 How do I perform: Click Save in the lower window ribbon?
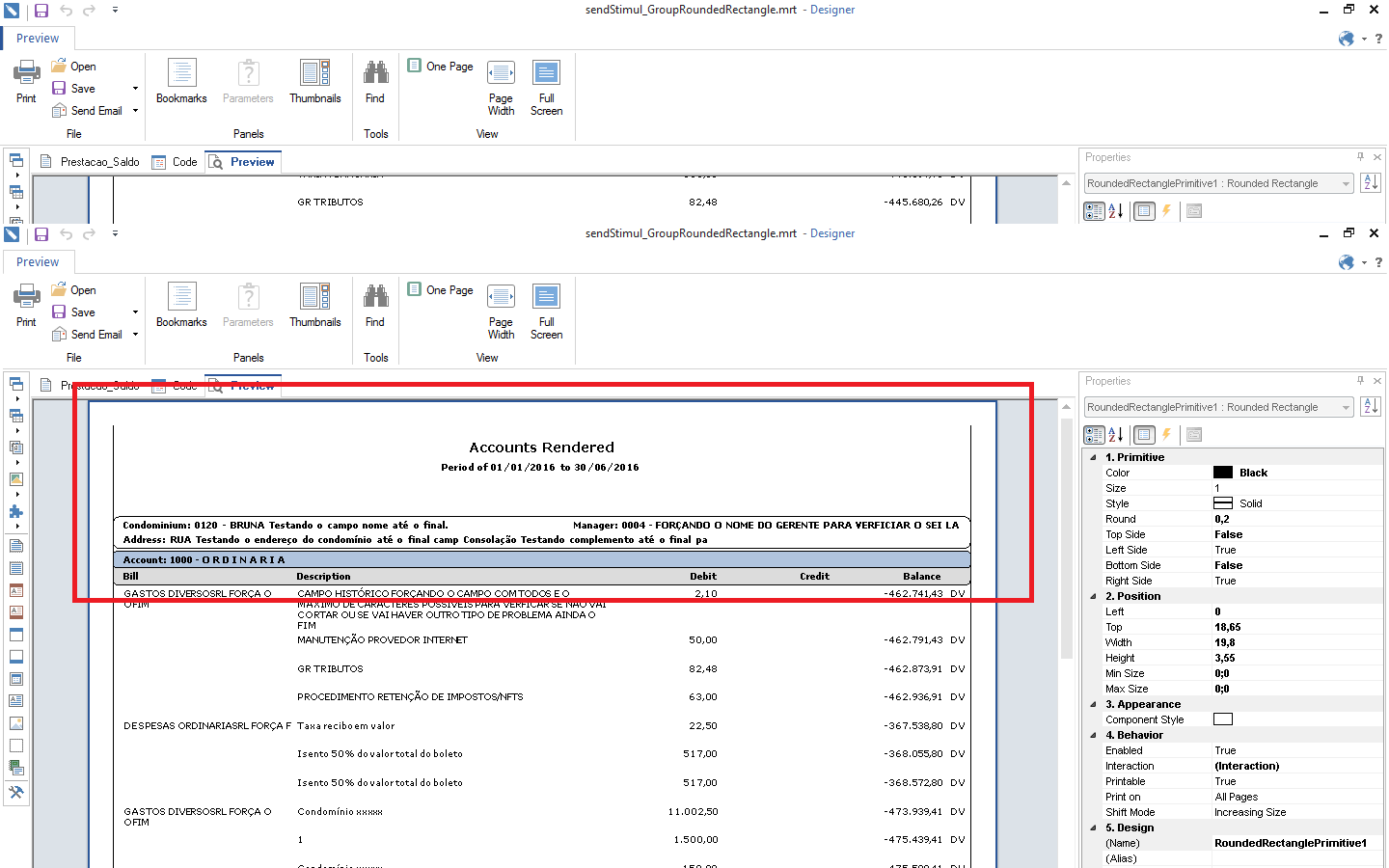tap(73, 312)
